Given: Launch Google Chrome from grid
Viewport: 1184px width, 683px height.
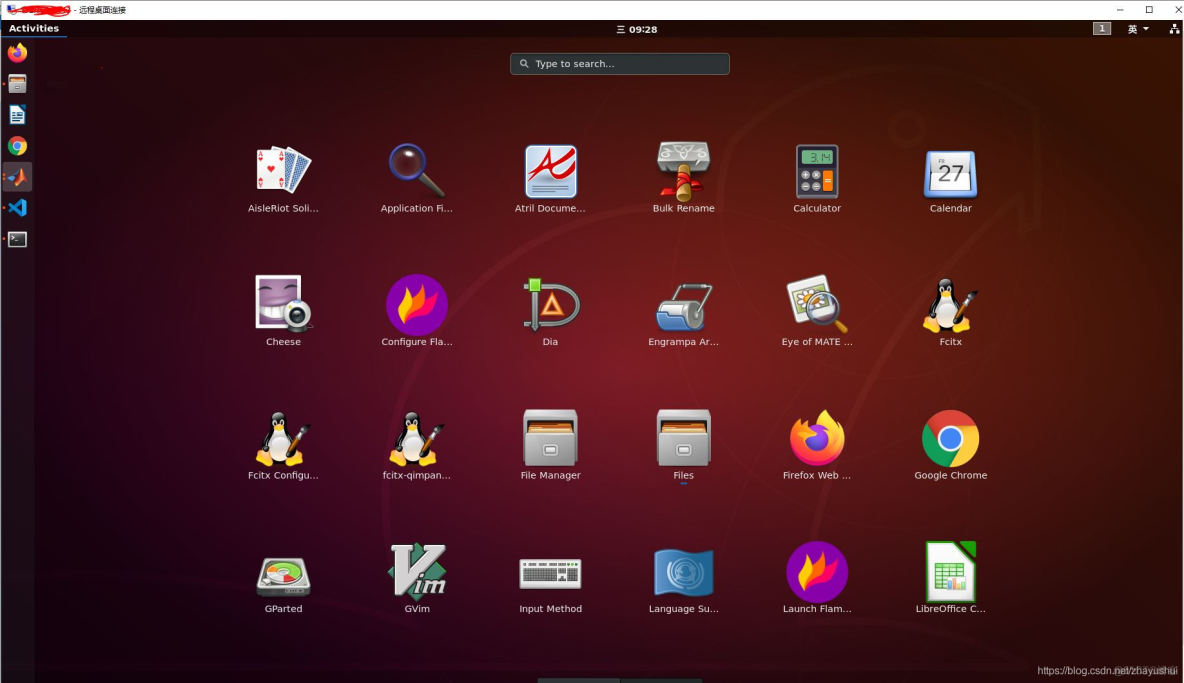Looking at the screenshot, I should [950, 445].
